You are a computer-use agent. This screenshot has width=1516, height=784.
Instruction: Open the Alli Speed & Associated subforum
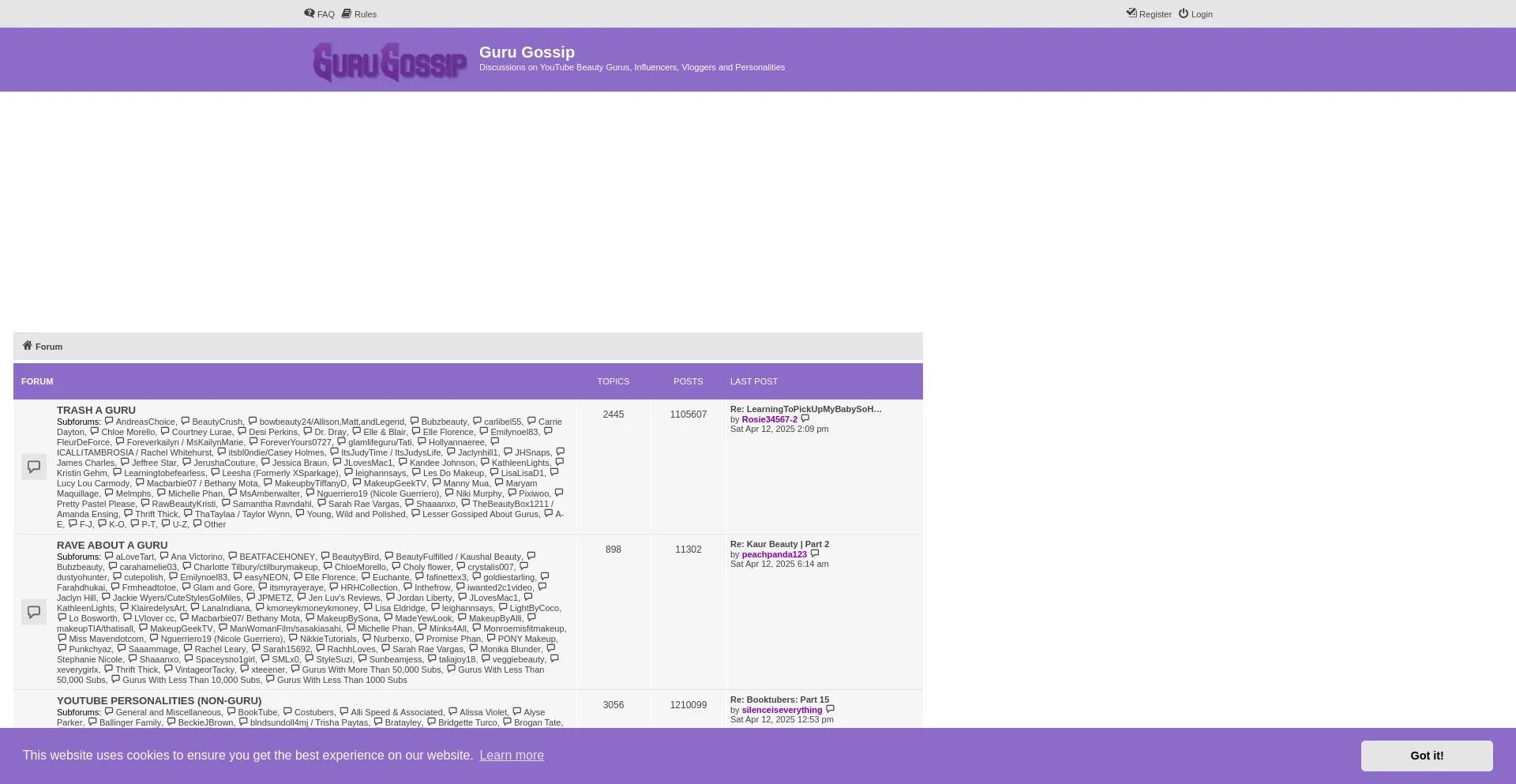click(397, 712)
